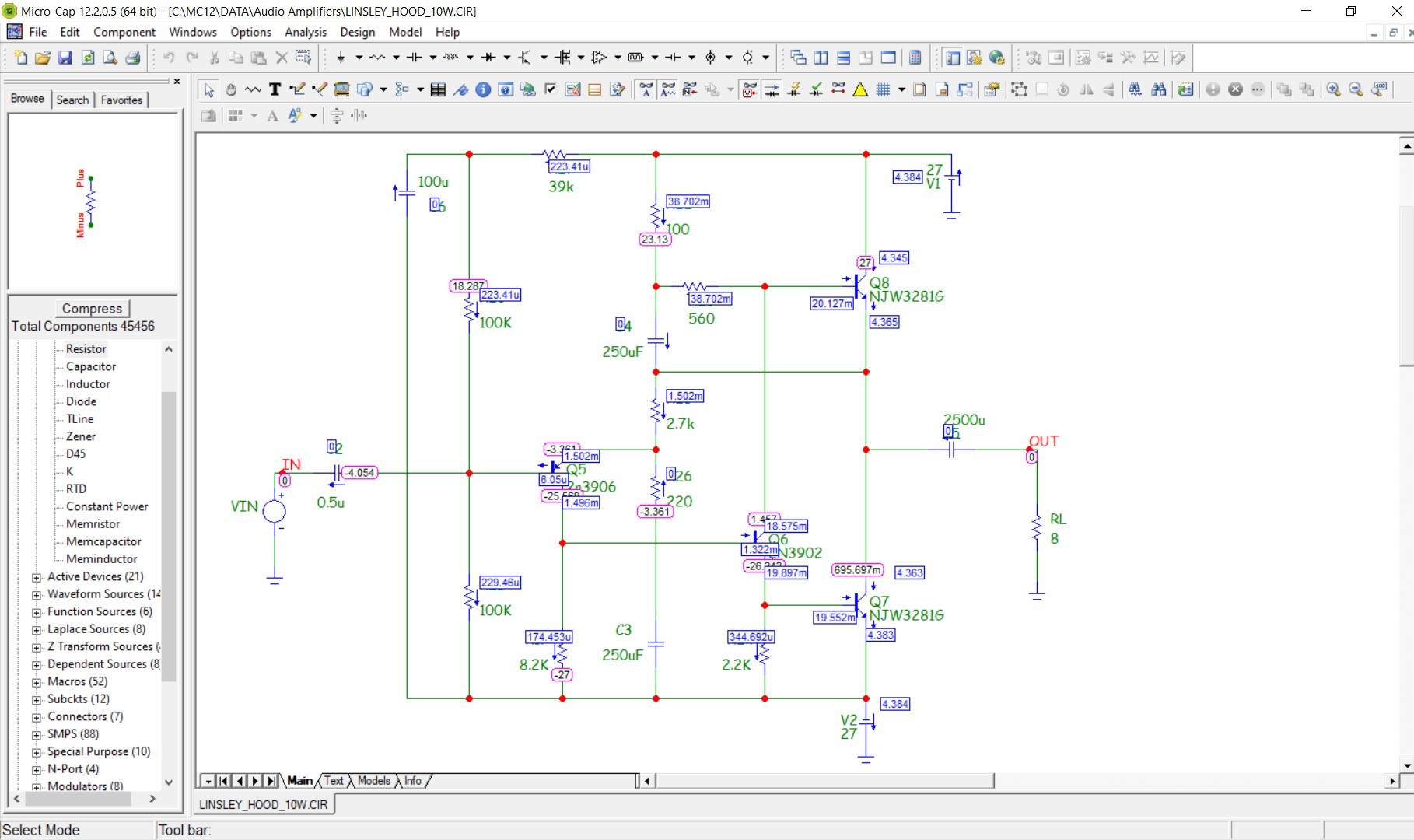Click the Print icon
1414x840 pixels.
[x=133, y=58]
